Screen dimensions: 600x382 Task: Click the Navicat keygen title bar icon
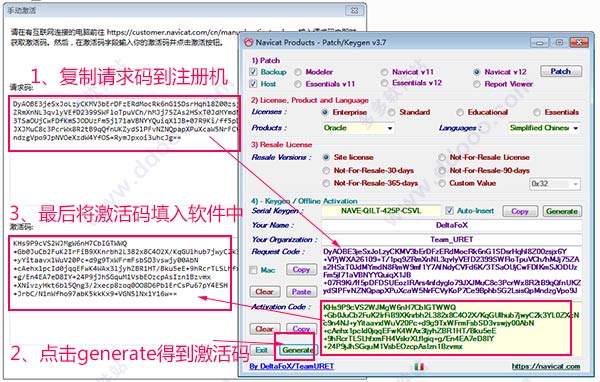[249, 42]
